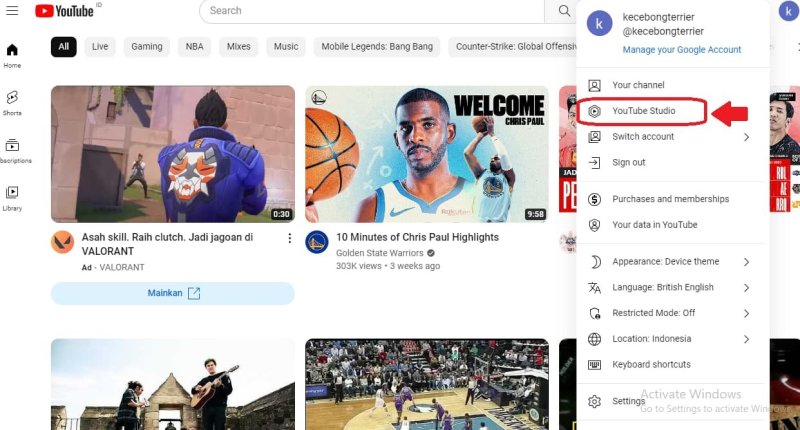Image resolution: width=800 pixels, height=430 pixels.
Task: Expand the Location submenu arrow
Action: 746,339
